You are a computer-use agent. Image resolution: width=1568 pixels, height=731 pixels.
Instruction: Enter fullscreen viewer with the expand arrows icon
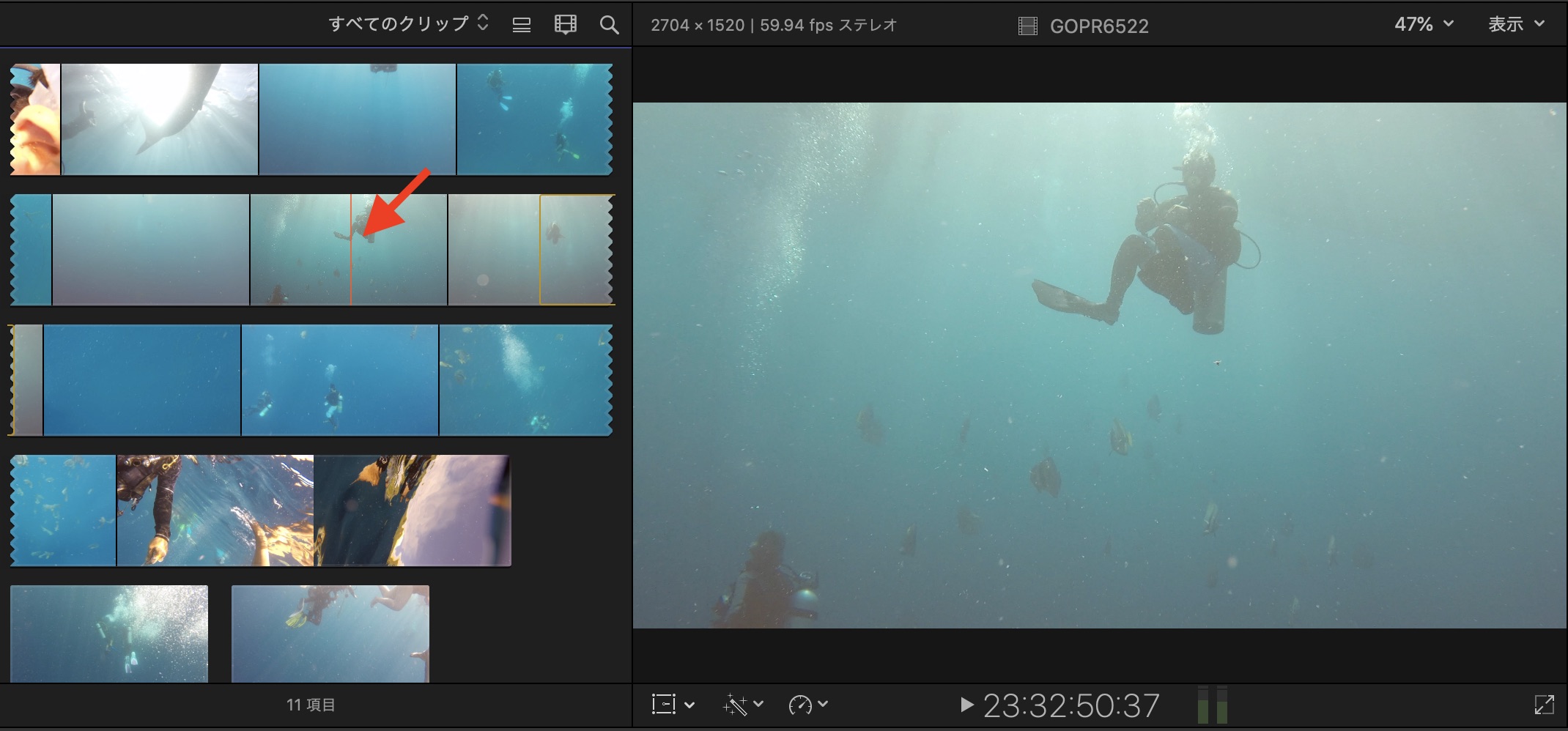[x=1543, y=705]
